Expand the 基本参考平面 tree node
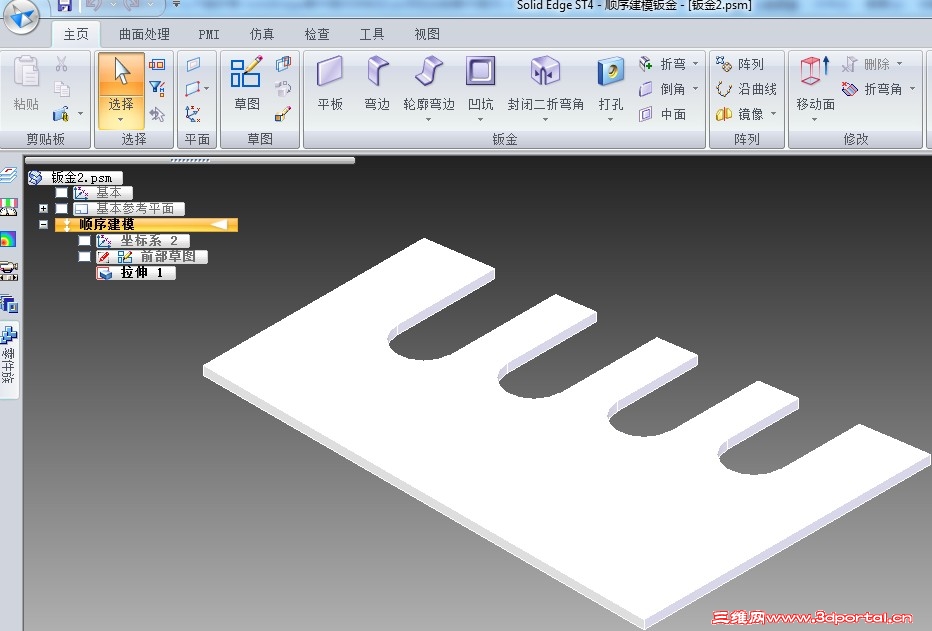The width and height of the screenshot is (932, 631). pos(43,209)
